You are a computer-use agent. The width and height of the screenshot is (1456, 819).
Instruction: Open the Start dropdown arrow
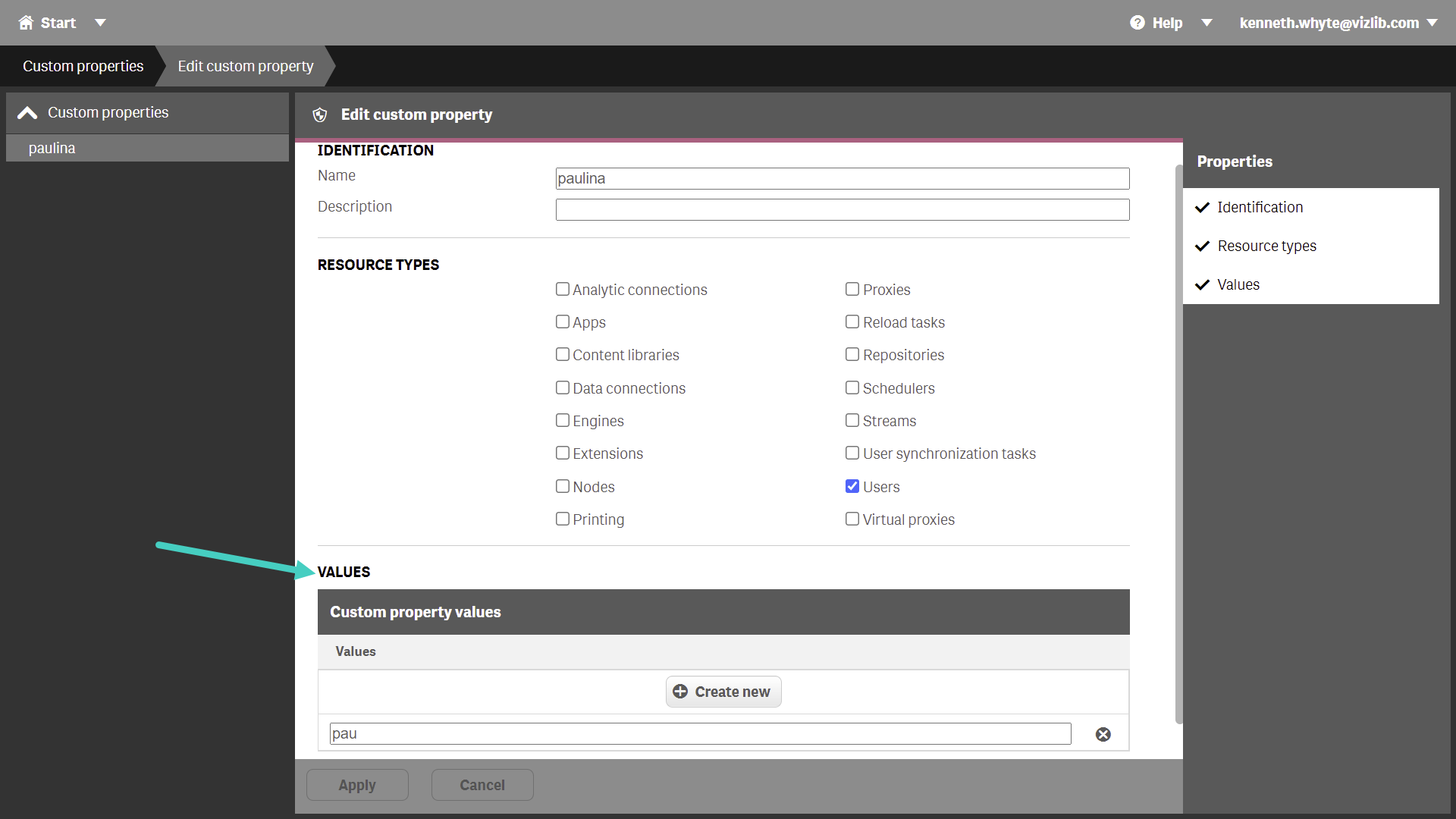coord(100,23)
